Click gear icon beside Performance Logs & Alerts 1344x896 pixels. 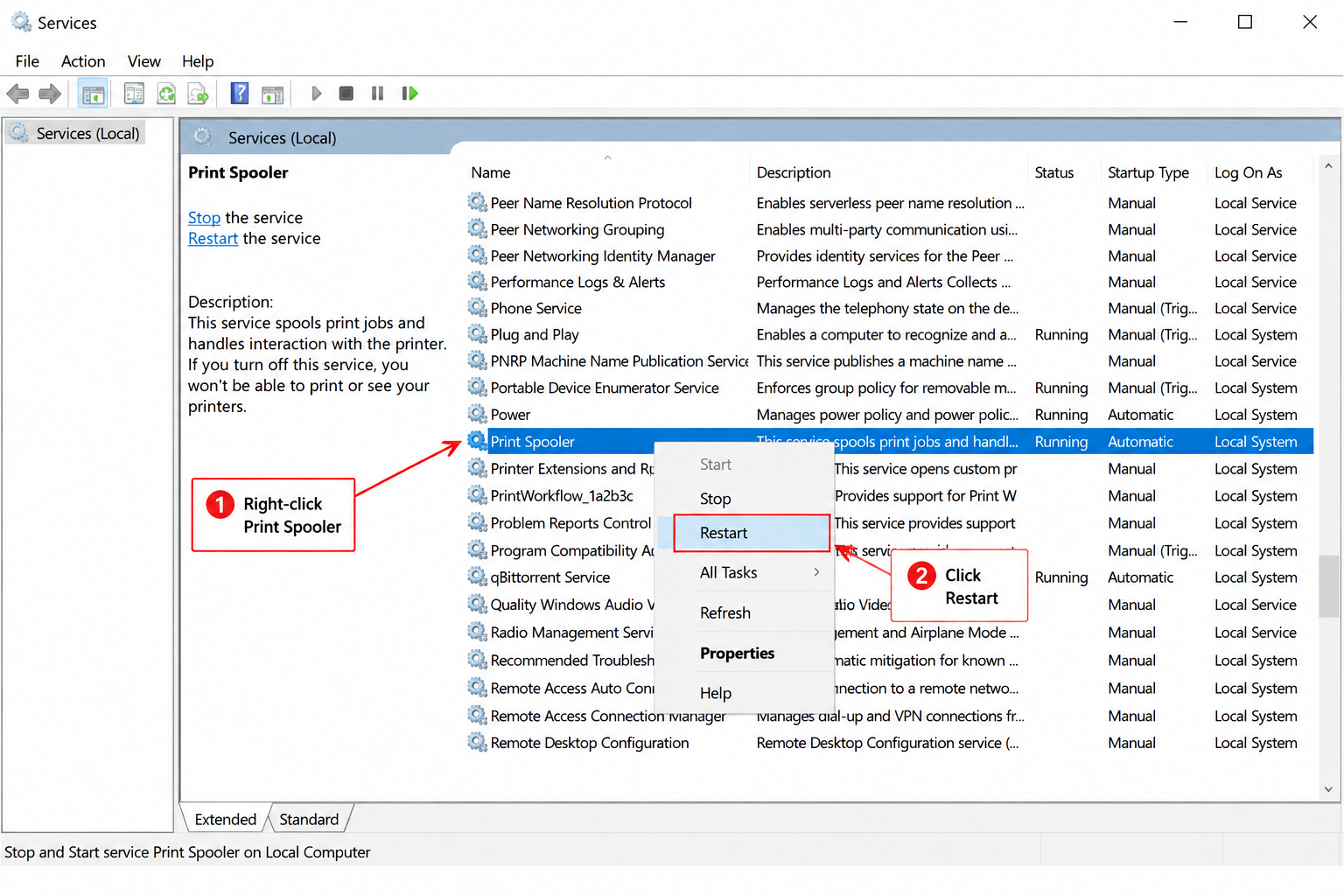point(477,281)
